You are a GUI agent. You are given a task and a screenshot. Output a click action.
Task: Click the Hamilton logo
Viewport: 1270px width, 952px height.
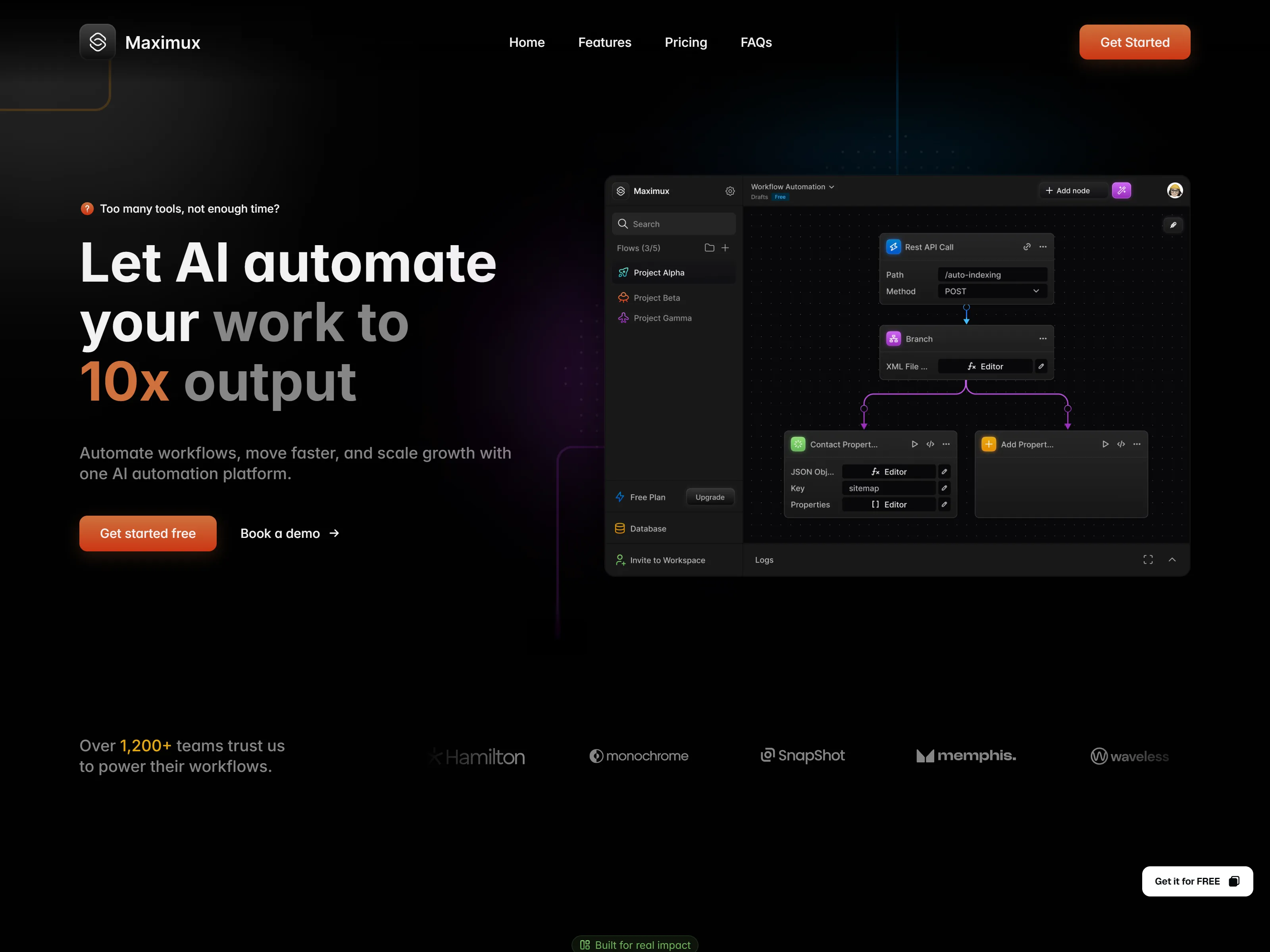click(476, 756)
